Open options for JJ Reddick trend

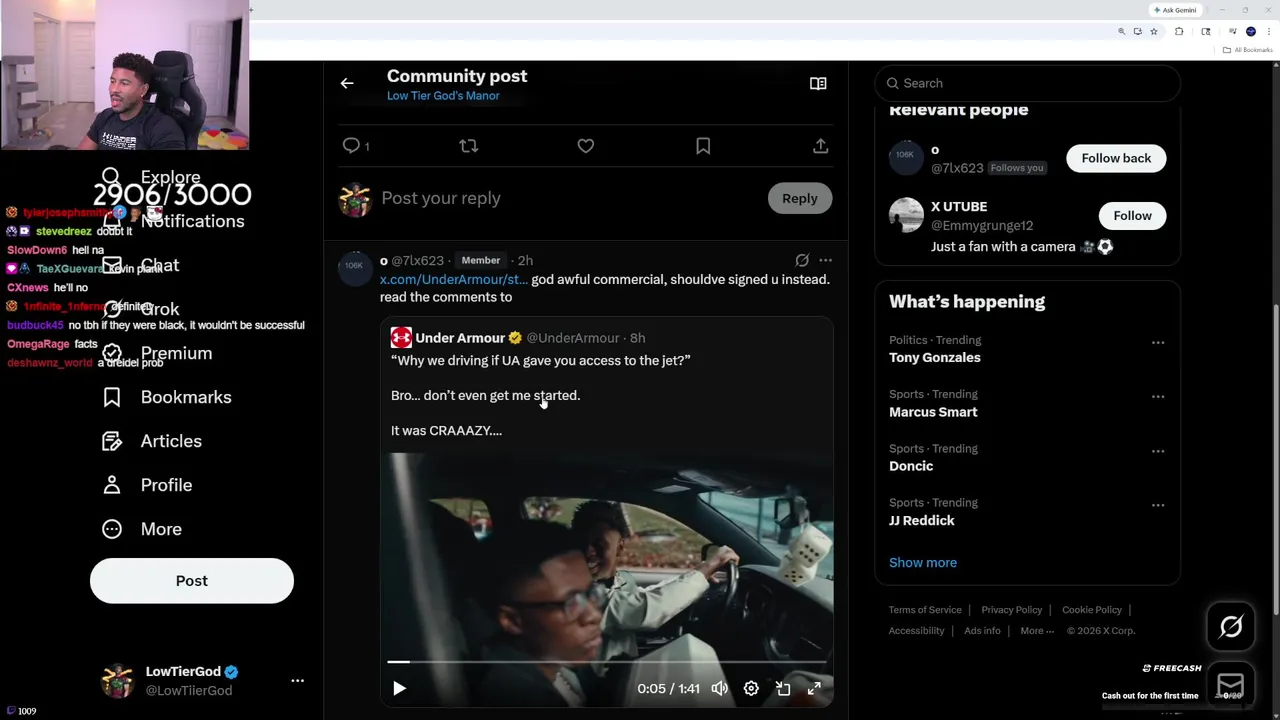coord(1158,504)
